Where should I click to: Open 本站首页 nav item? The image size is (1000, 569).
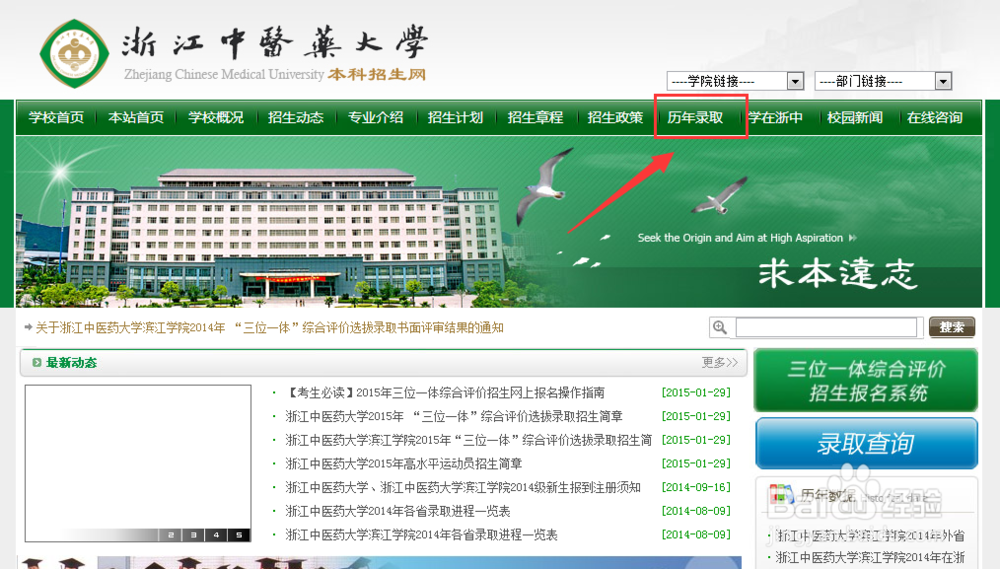(x=136, y=117)
